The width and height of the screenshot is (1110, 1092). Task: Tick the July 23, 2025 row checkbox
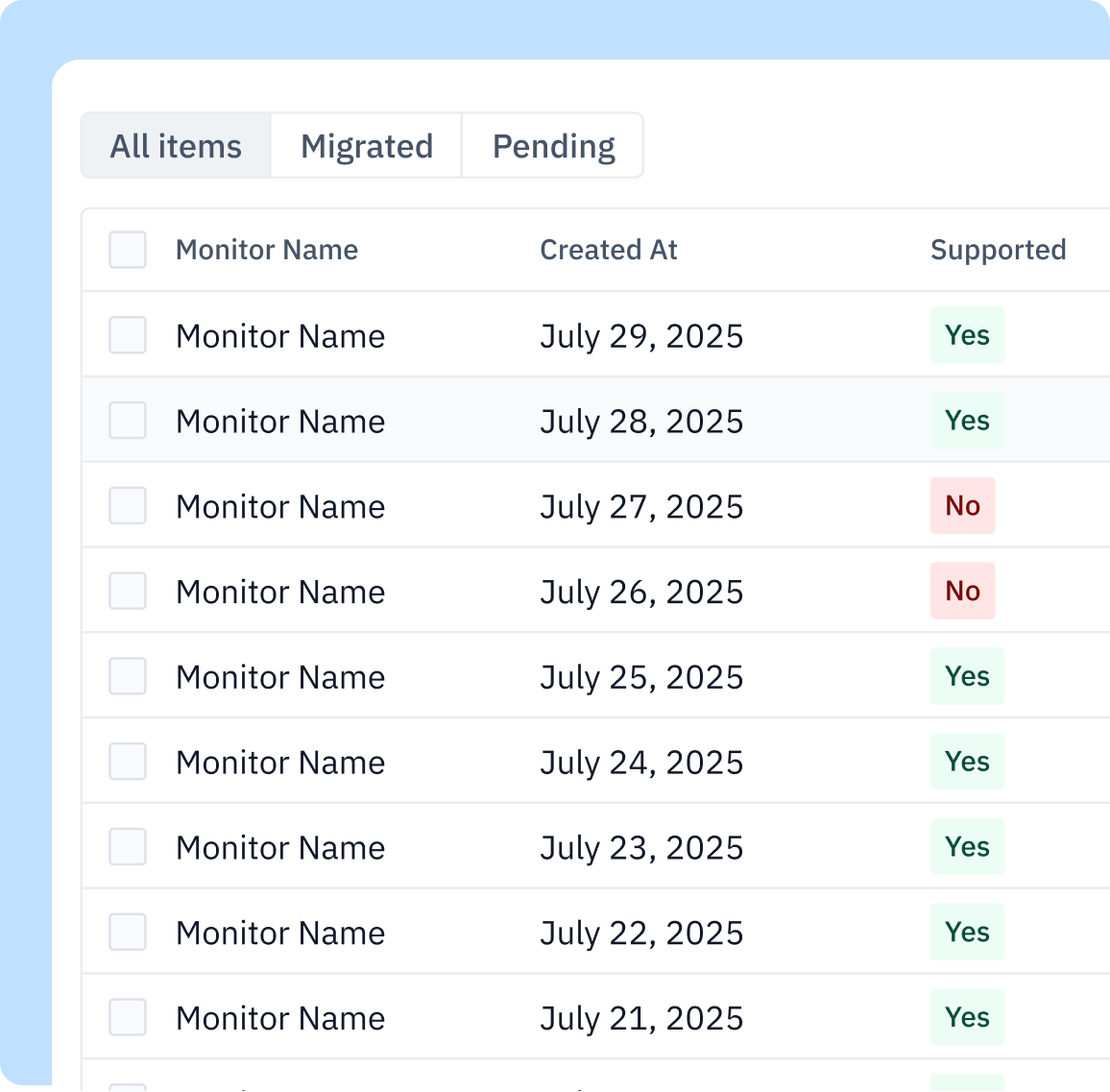[x=127, y=846]
